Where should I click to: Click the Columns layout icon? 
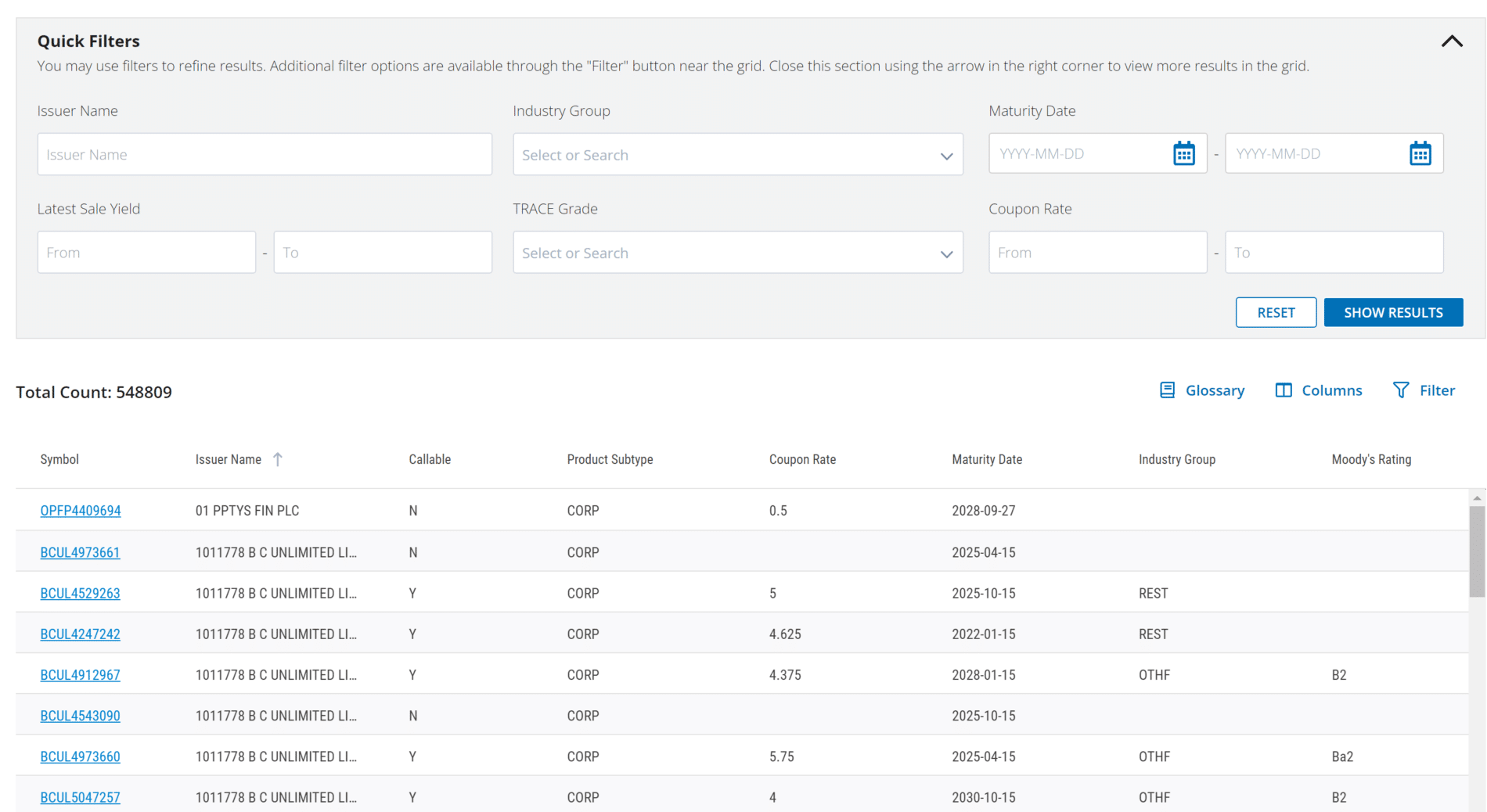(1284, 390)
